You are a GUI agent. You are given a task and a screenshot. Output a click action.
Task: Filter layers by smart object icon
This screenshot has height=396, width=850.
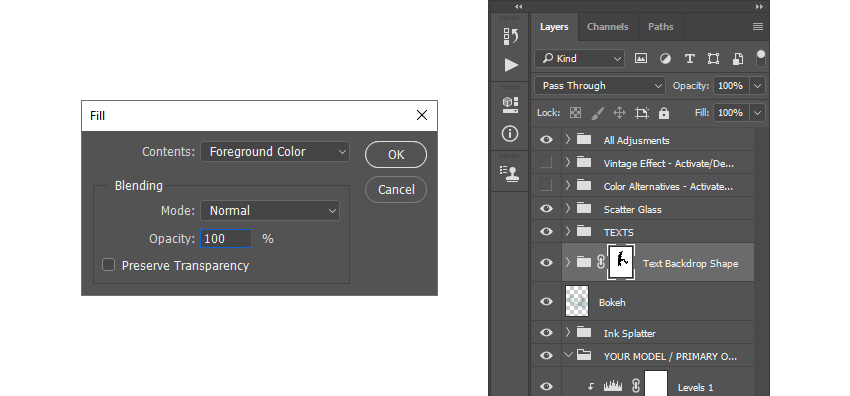point(738,59)
